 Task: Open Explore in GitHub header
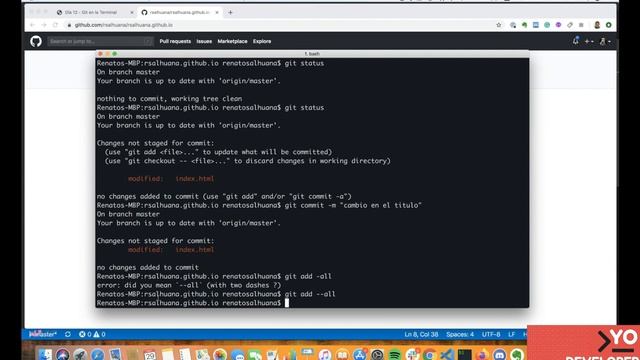pos(262,41)
